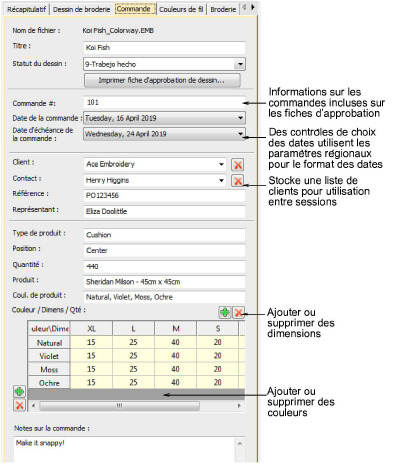
Task: Click Violet L cell showing 25
Action: [133, 356]
